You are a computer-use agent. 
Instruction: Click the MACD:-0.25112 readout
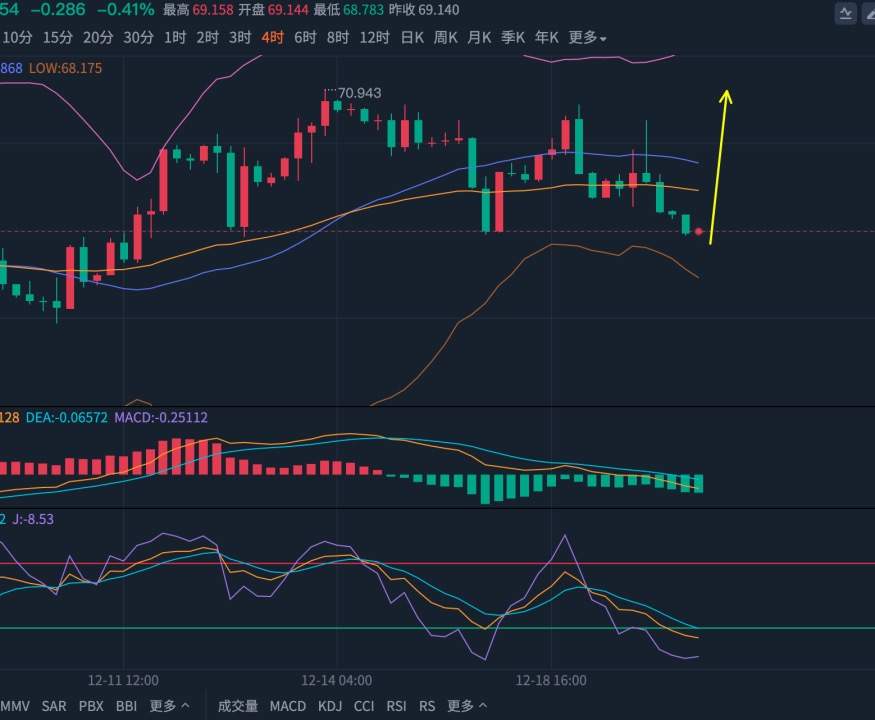(x=161, y=417)
